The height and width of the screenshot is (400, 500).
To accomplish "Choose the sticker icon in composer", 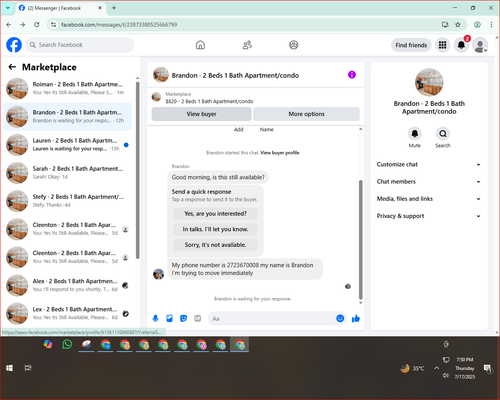I will point(183,318).
